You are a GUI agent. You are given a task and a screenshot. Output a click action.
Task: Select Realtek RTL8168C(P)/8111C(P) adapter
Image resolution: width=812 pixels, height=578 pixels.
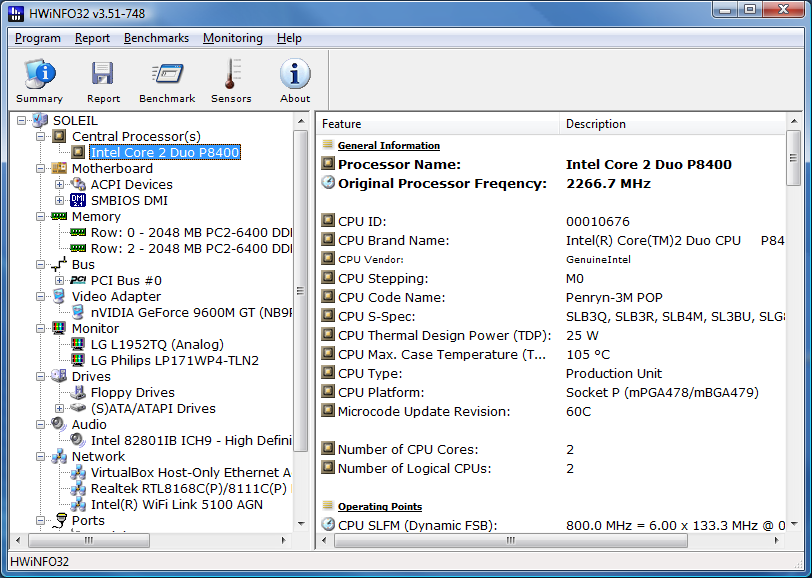(188, 488)
